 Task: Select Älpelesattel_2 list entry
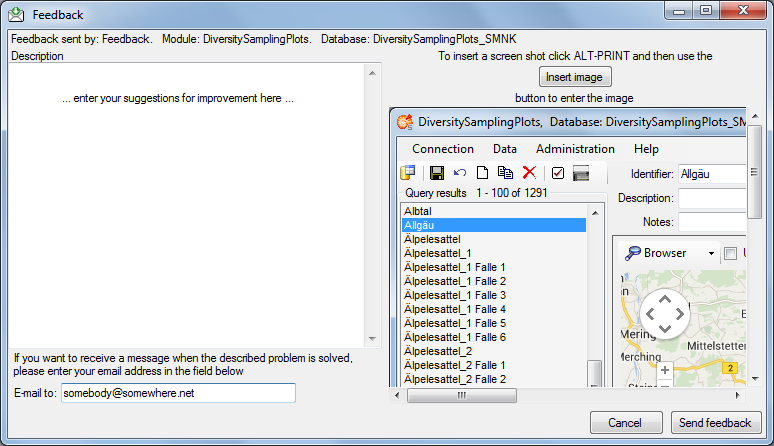pyautogui.click(x=494, y=351)
